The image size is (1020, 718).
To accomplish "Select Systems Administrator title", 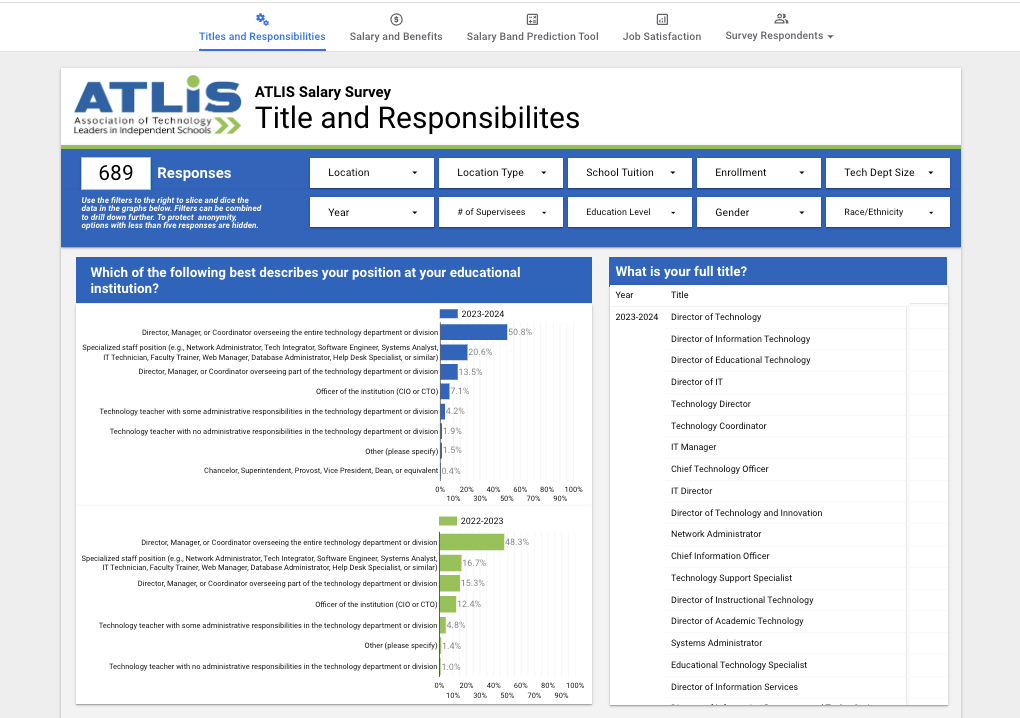I will (x=716, y=643).
